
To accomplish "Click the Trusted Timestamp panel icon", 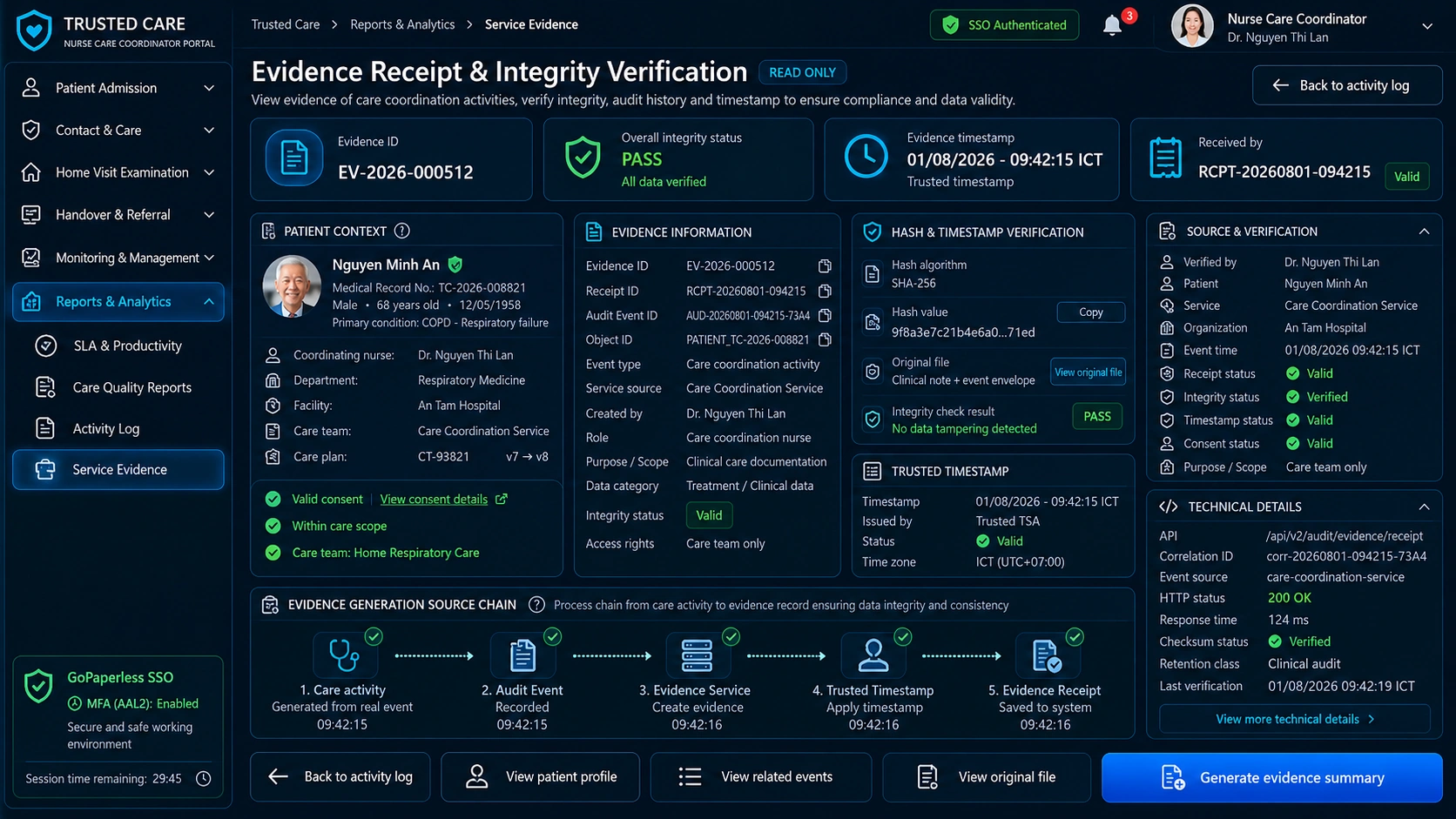I will point(872,471).
